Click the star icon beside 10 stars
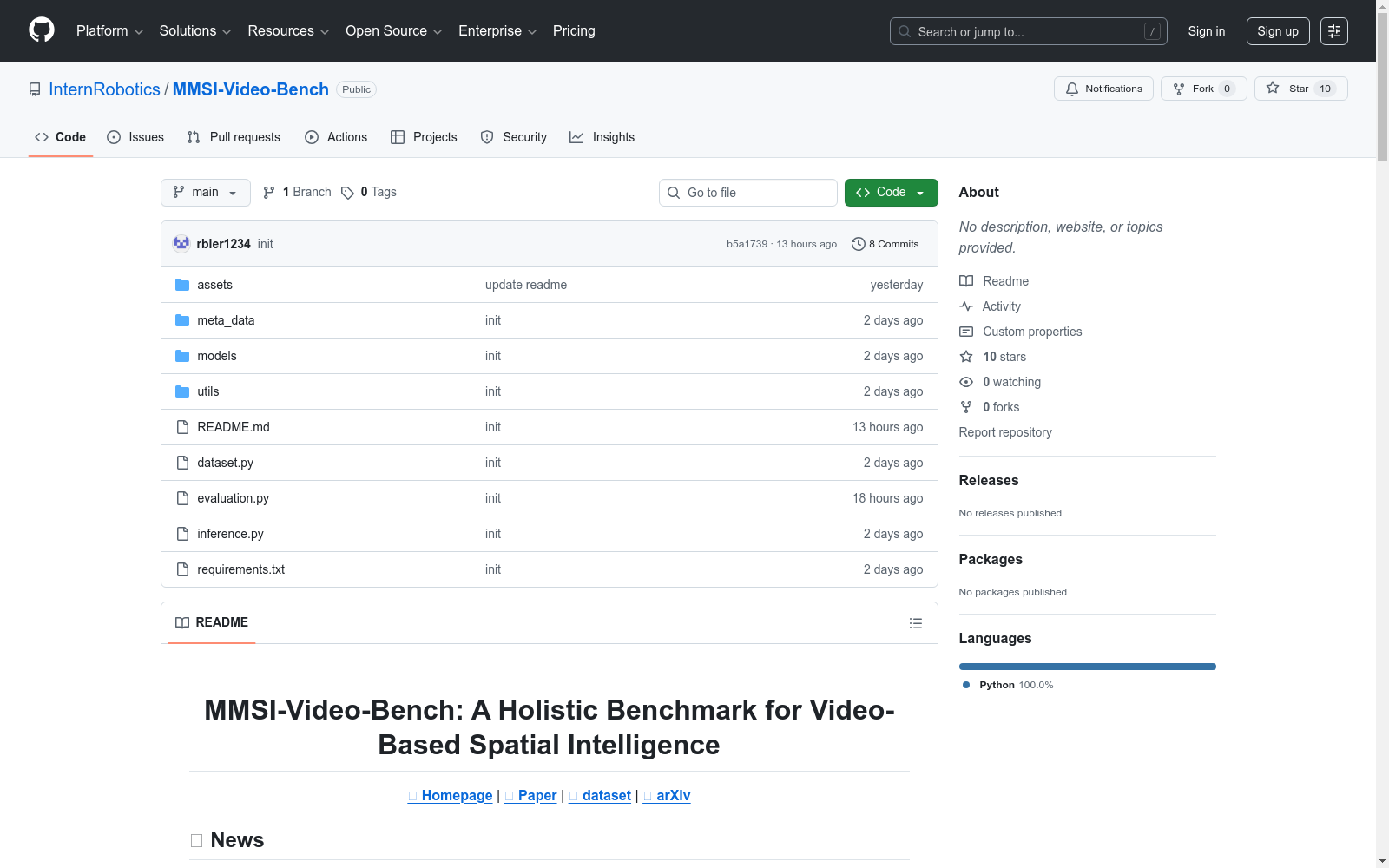1389x868 pixels. 966,357
